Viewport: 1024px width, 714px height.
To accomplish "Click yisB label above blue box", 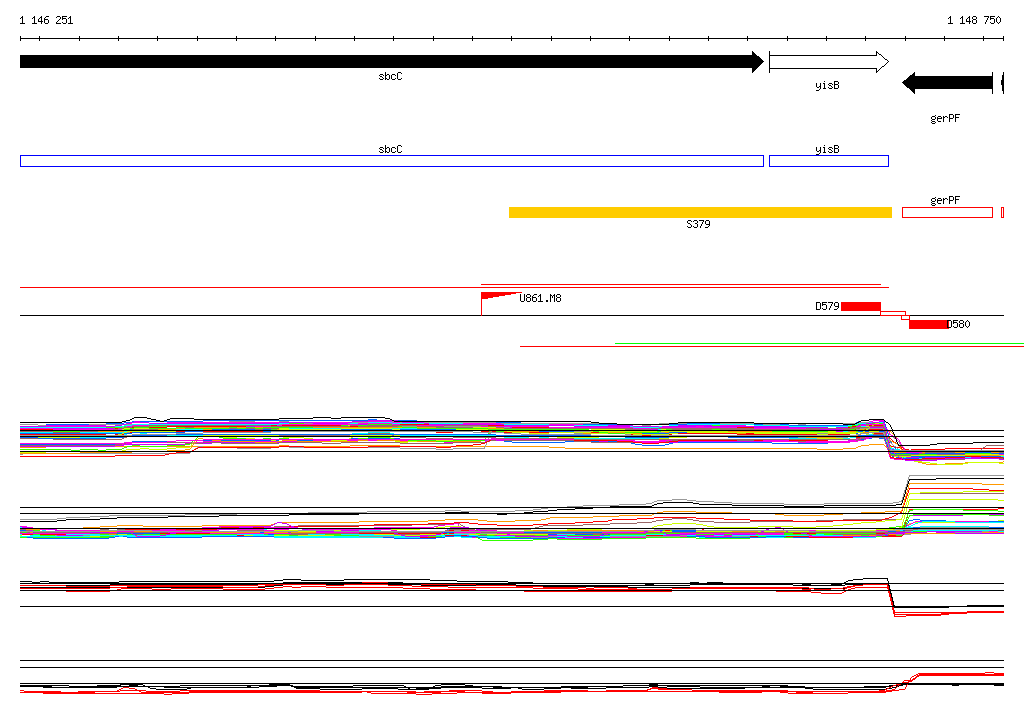I will [827, 149].
